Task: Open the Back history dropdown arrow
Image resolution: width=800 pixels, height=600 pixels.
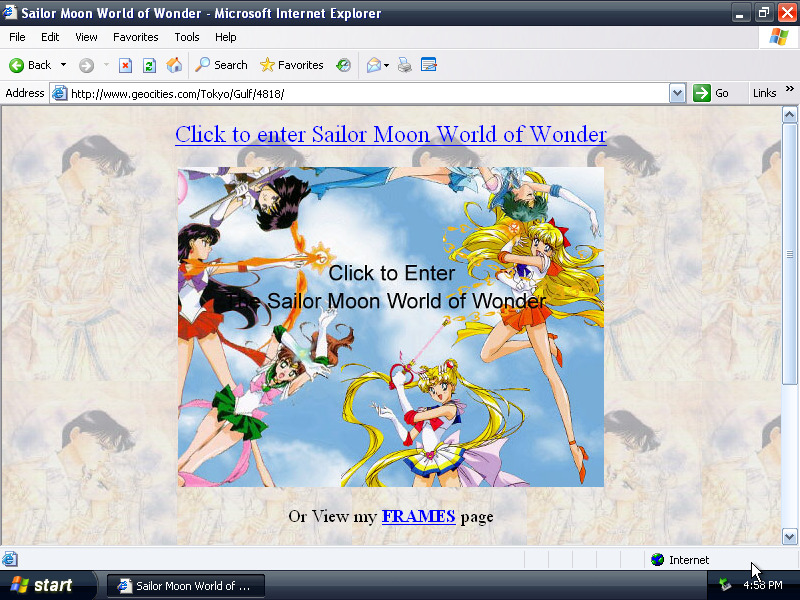Action: [x=63, y=65]
